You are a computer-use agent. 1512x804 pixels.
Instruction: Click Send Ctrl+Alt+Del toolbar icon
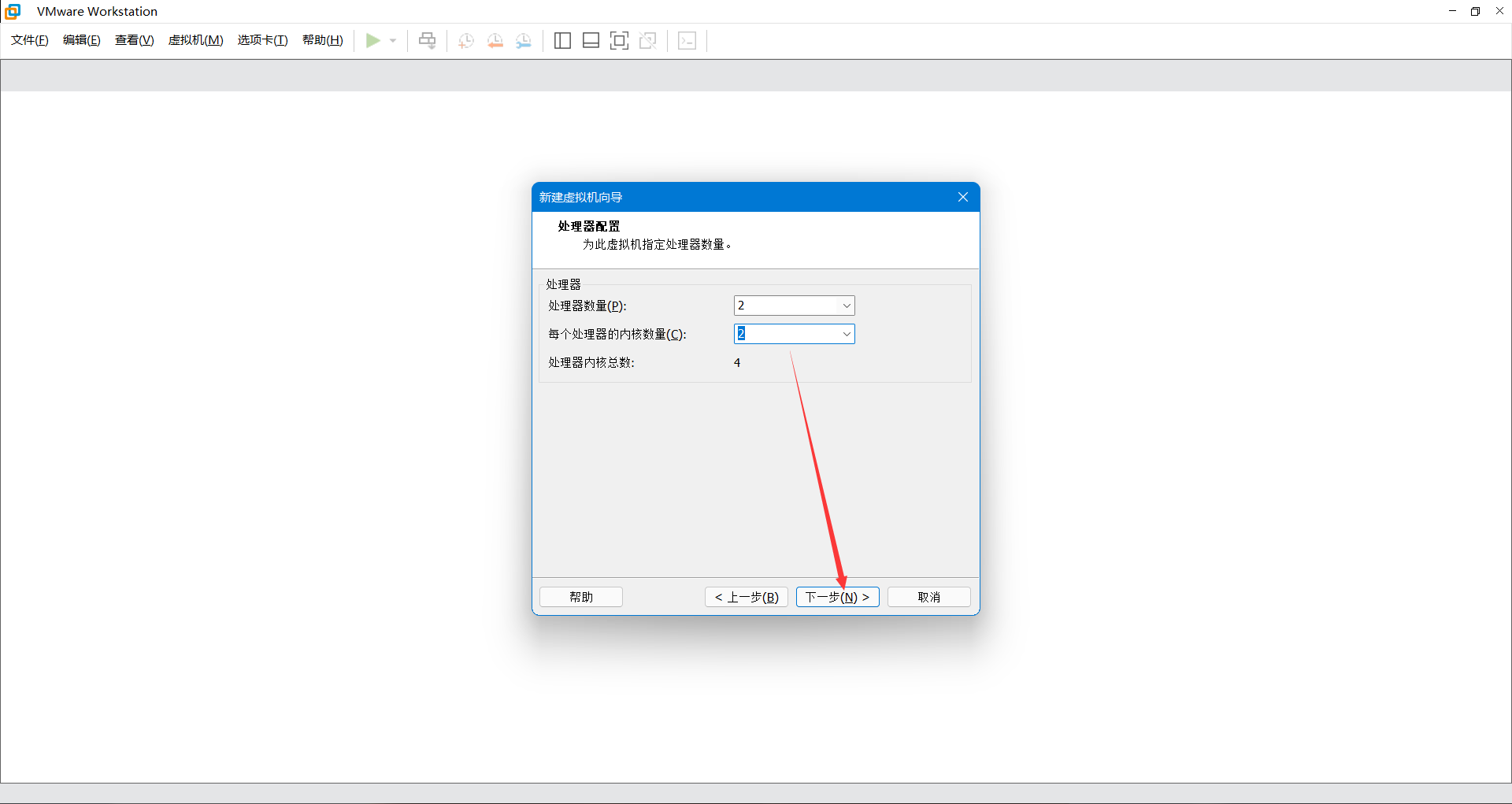pos(427,40)
